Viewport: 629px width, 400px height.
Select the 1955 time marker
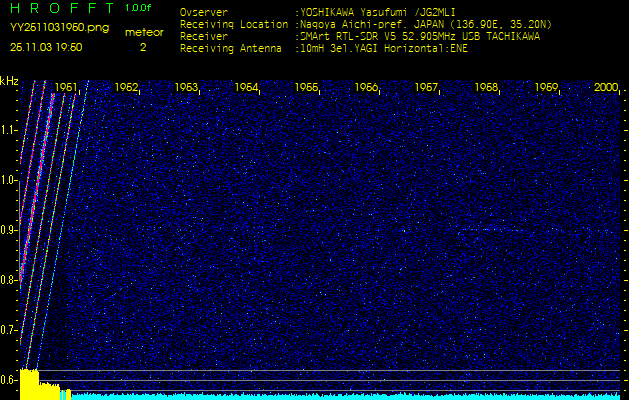pyautogui.click(x=306, y=88)
